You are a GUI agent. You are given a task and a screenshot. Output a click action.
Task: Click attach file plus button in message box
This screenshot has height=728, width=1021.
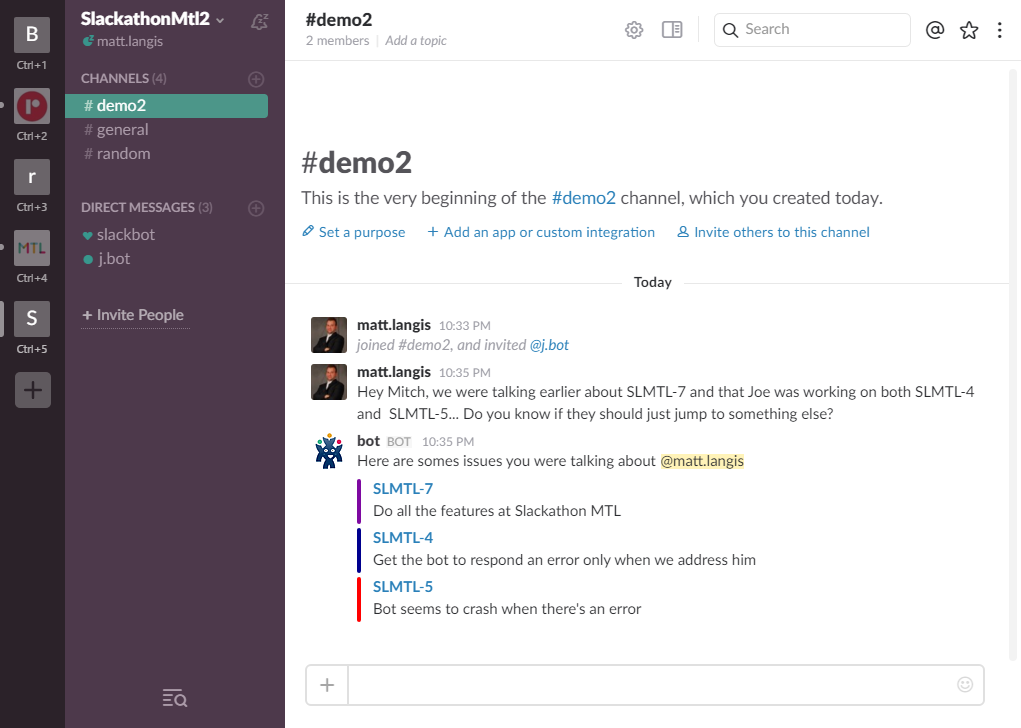(327, 685)
